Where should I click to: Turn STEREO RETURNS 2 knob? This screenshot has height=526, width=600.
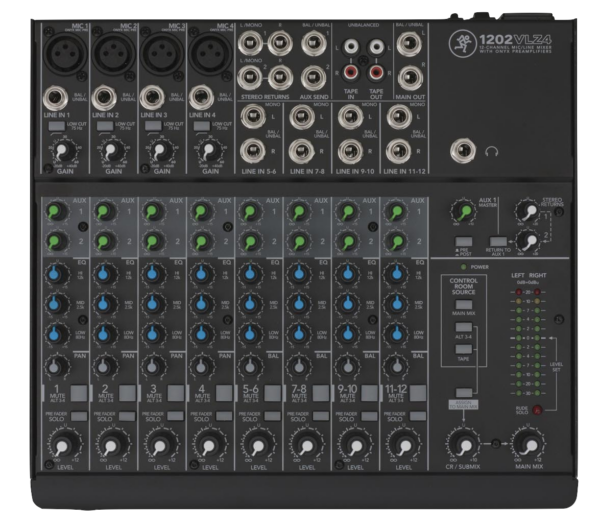(x=529, y=241)
